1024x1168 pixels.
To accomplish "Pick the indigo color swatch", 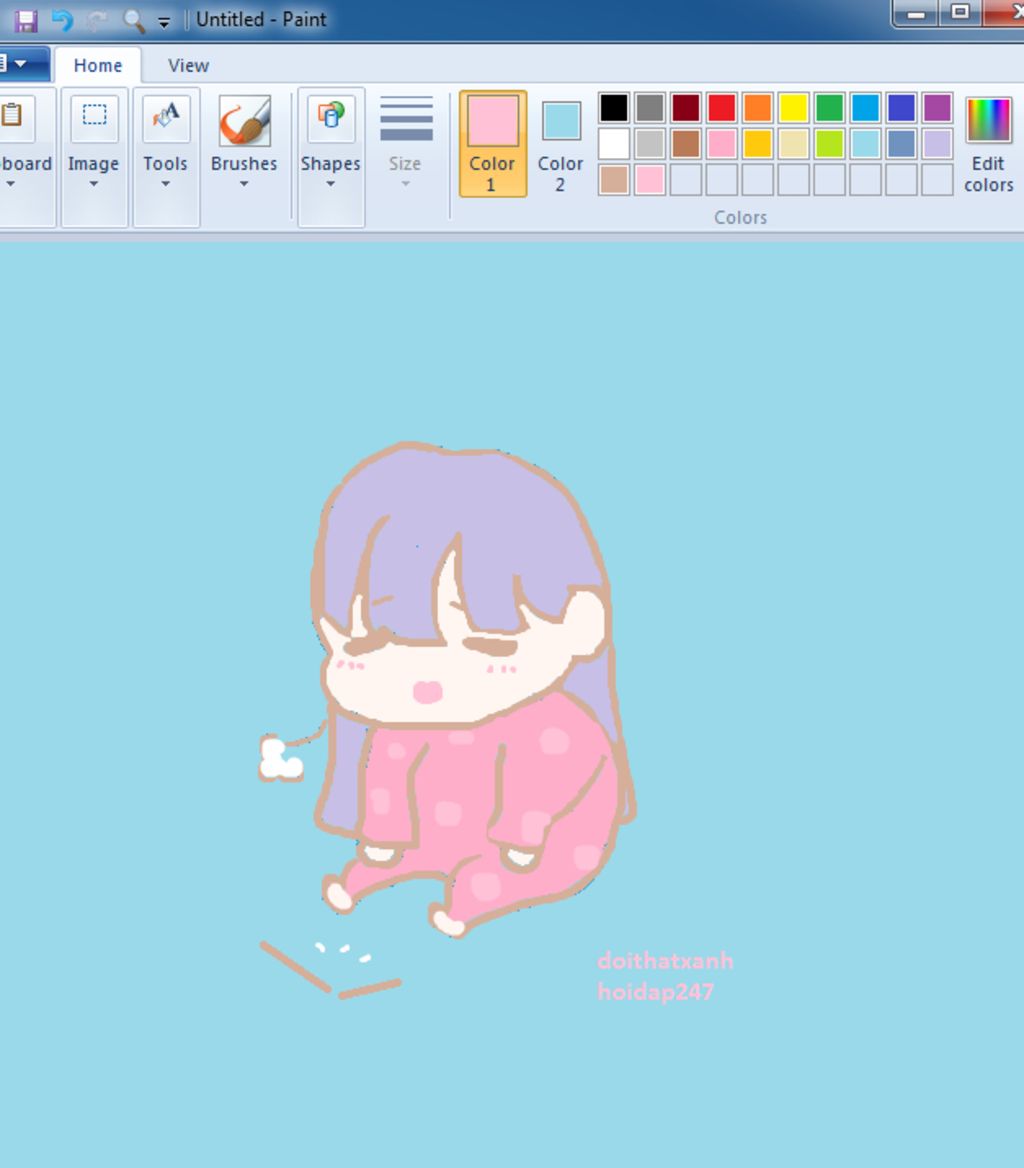I will coord(901,108).
